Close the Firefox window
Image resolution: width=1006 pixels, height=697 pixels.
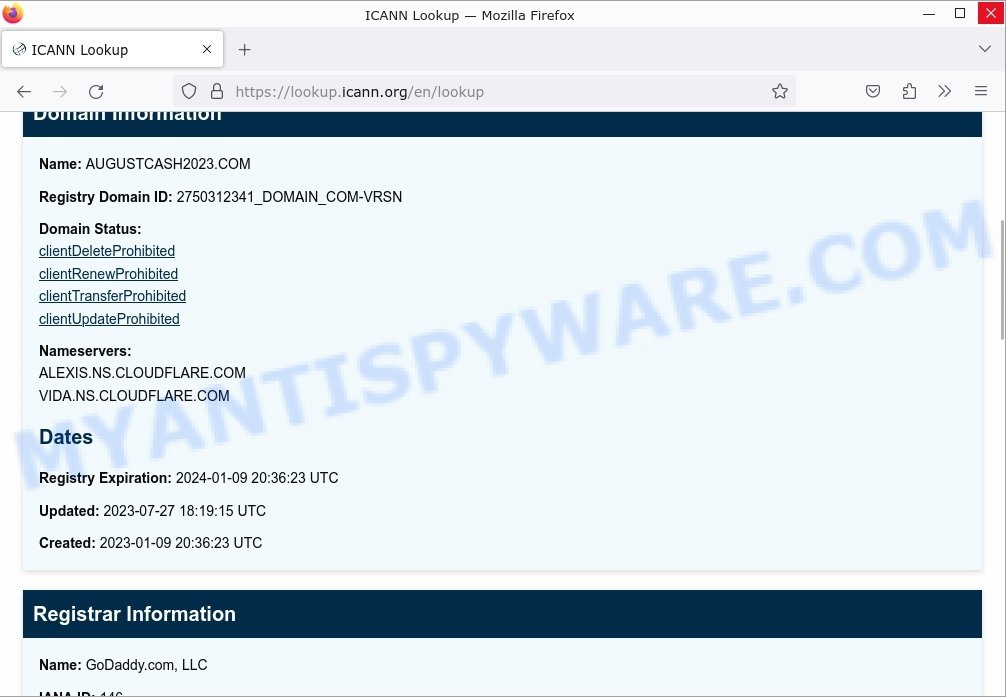[991, 13]
